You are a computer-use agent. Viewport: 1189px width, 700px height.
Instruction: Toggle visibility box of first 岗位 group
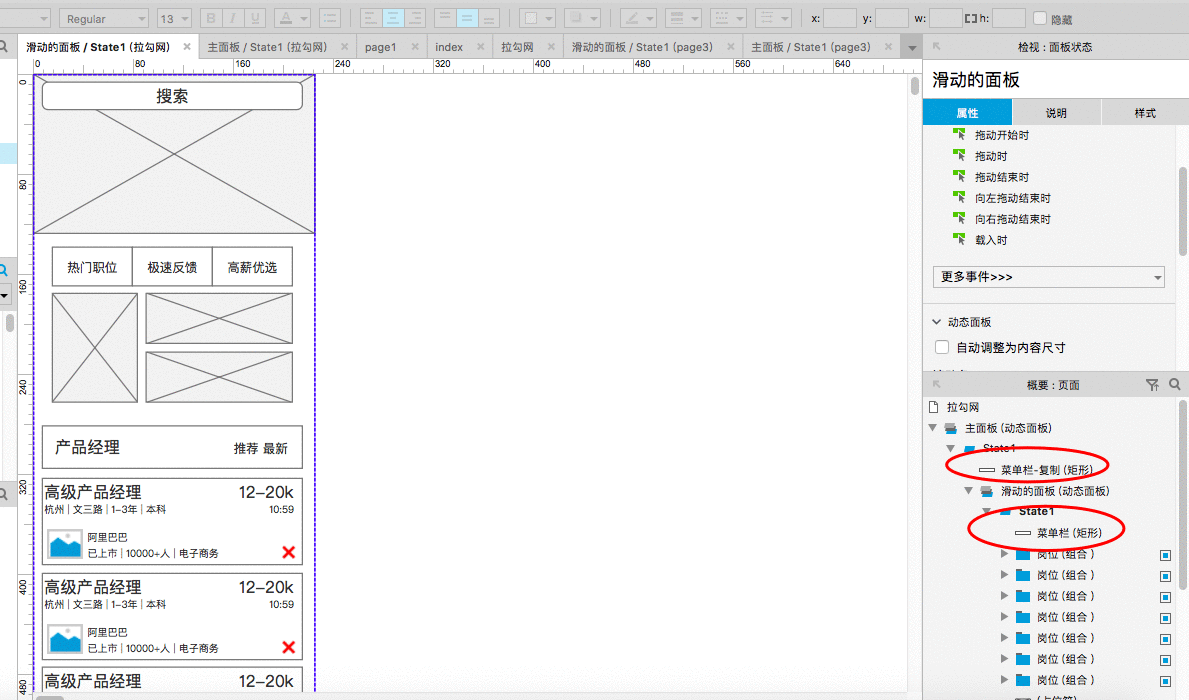pos(1165,555)
